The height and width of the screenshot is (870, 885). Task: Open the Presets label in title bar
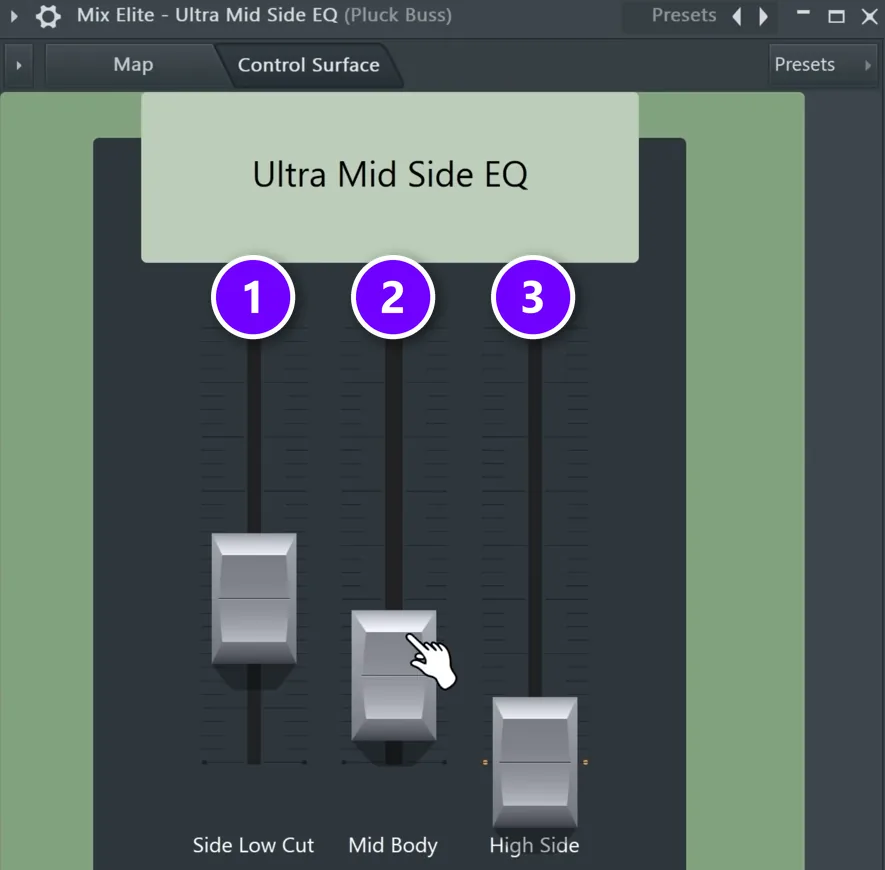(684, 15)
